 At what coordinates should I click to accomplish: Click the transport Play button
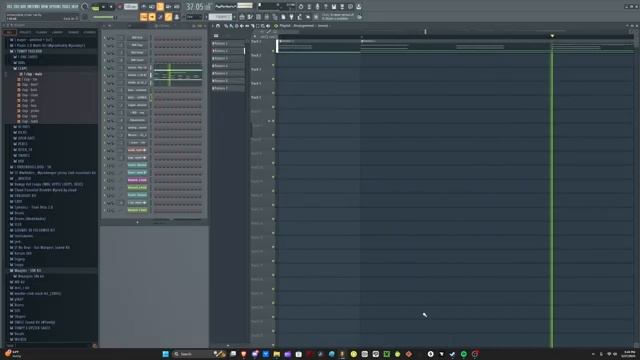[x=103, y=7]
